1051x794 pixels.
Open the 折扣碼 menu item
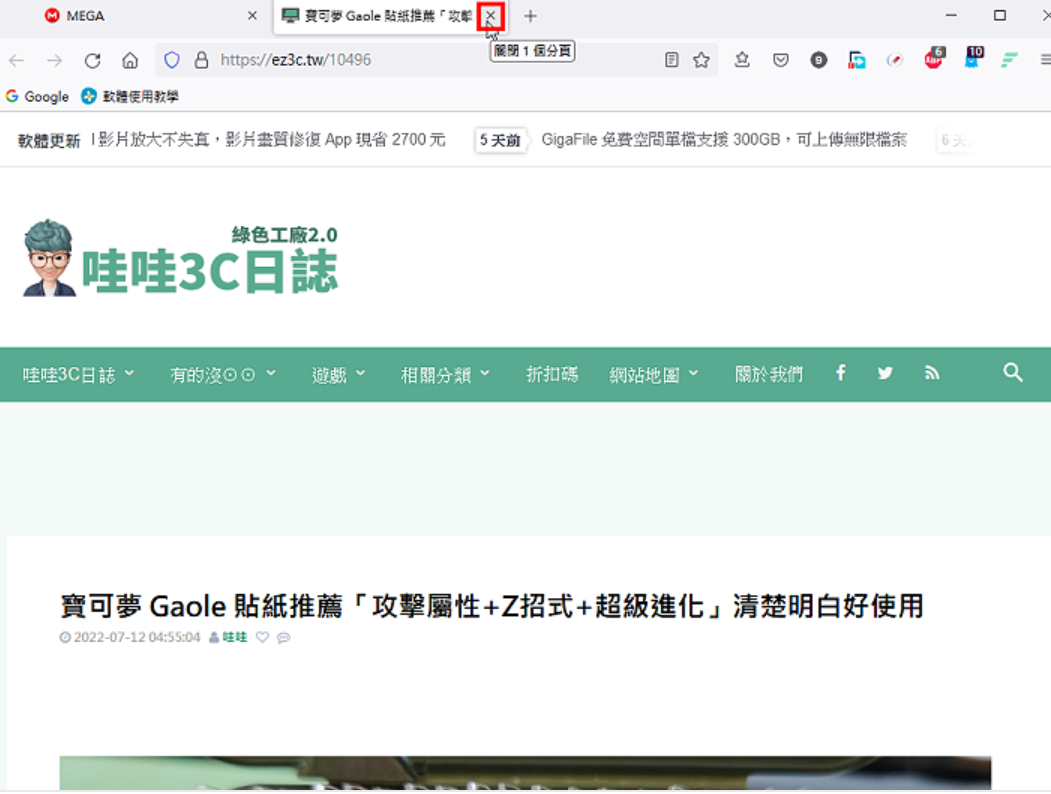point(552,375)
